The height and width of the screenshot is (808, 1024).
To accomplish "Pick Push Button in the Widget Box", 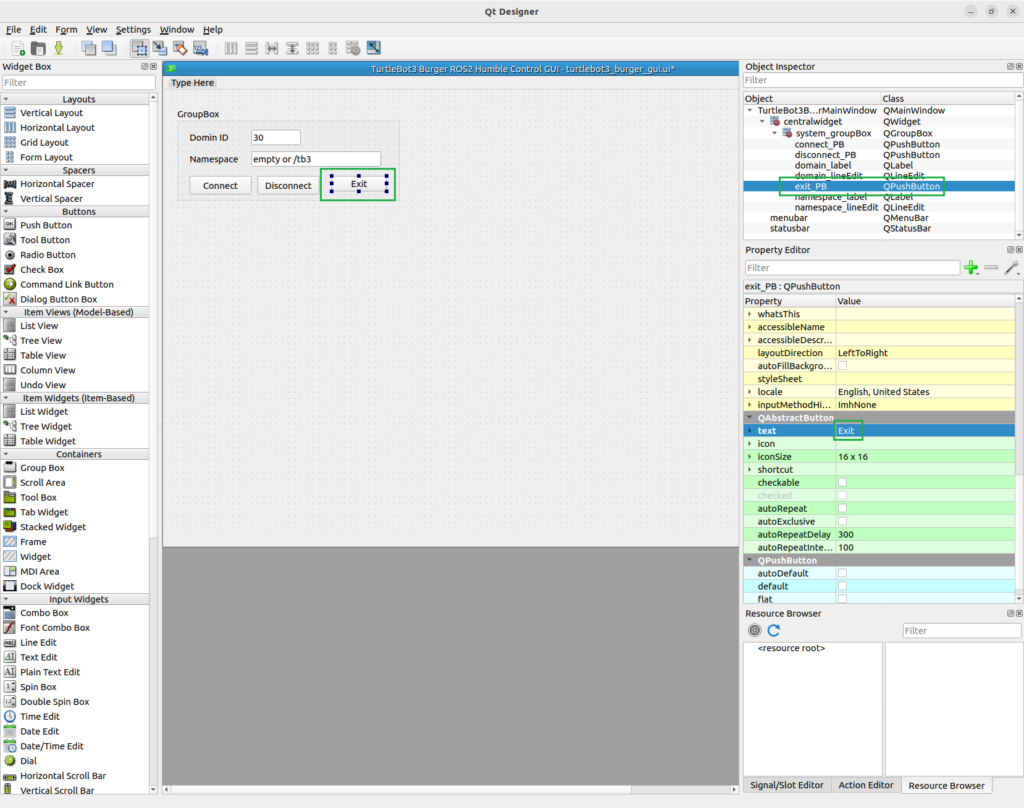I will tap(46, 225).
